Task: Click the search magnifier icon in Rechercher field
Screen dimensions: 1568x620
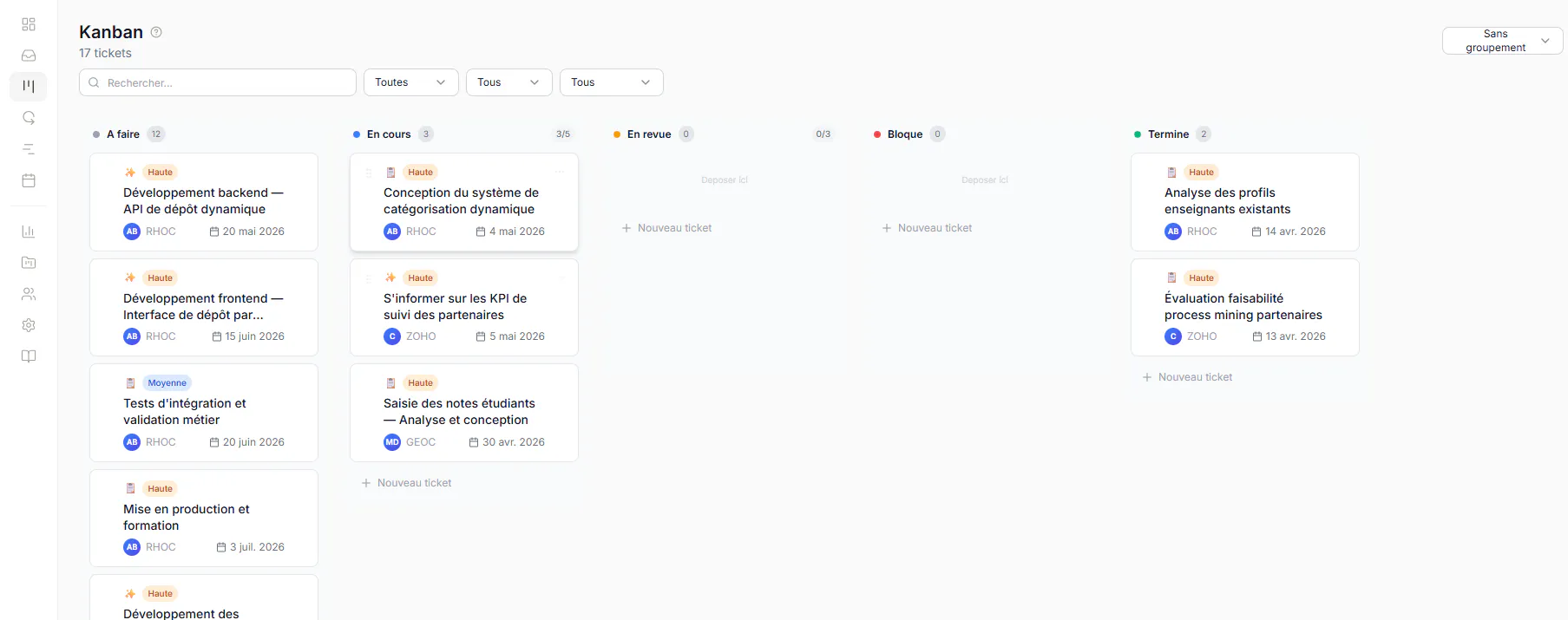Action: tap(94, 82)
